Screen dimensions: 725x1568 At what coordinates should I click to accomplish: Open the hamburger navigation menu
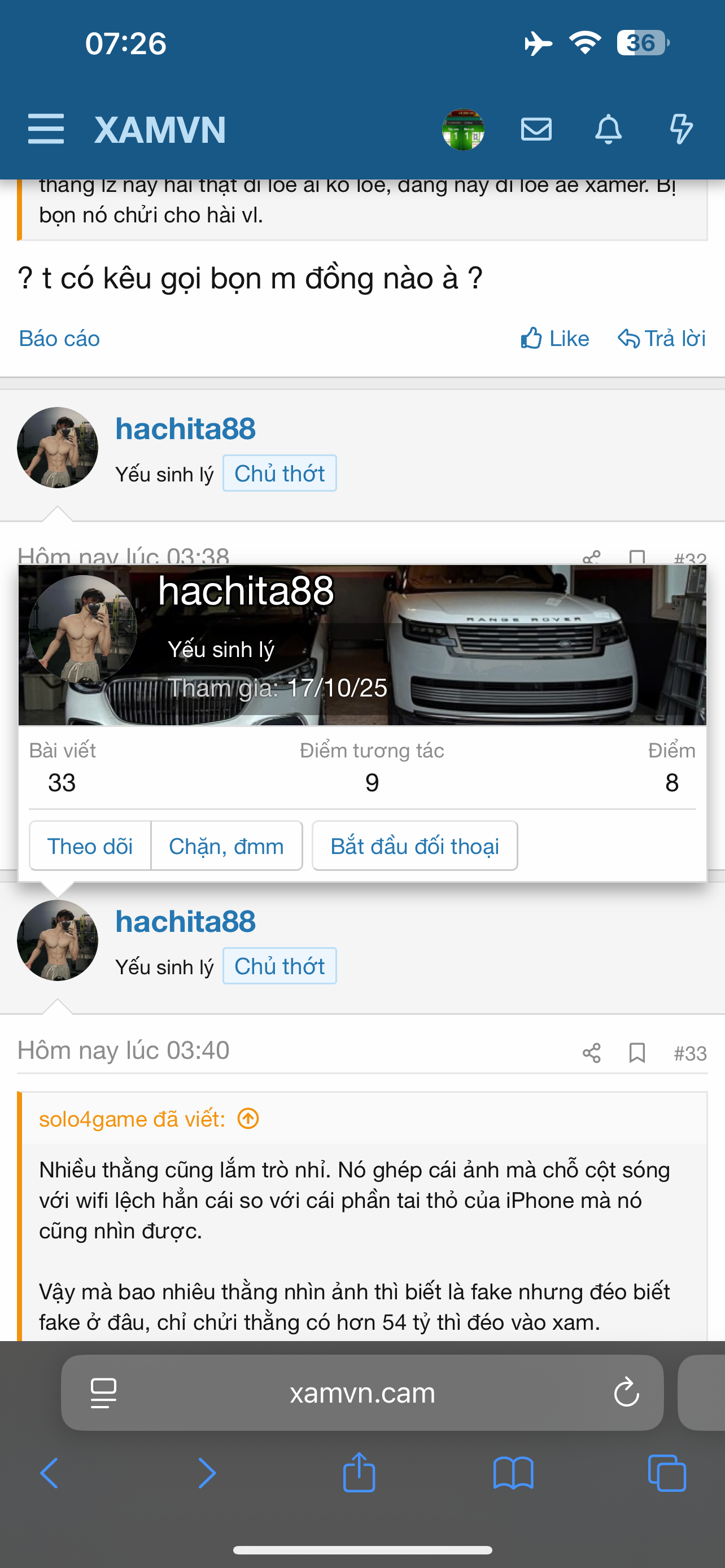(x=46, y=129)
